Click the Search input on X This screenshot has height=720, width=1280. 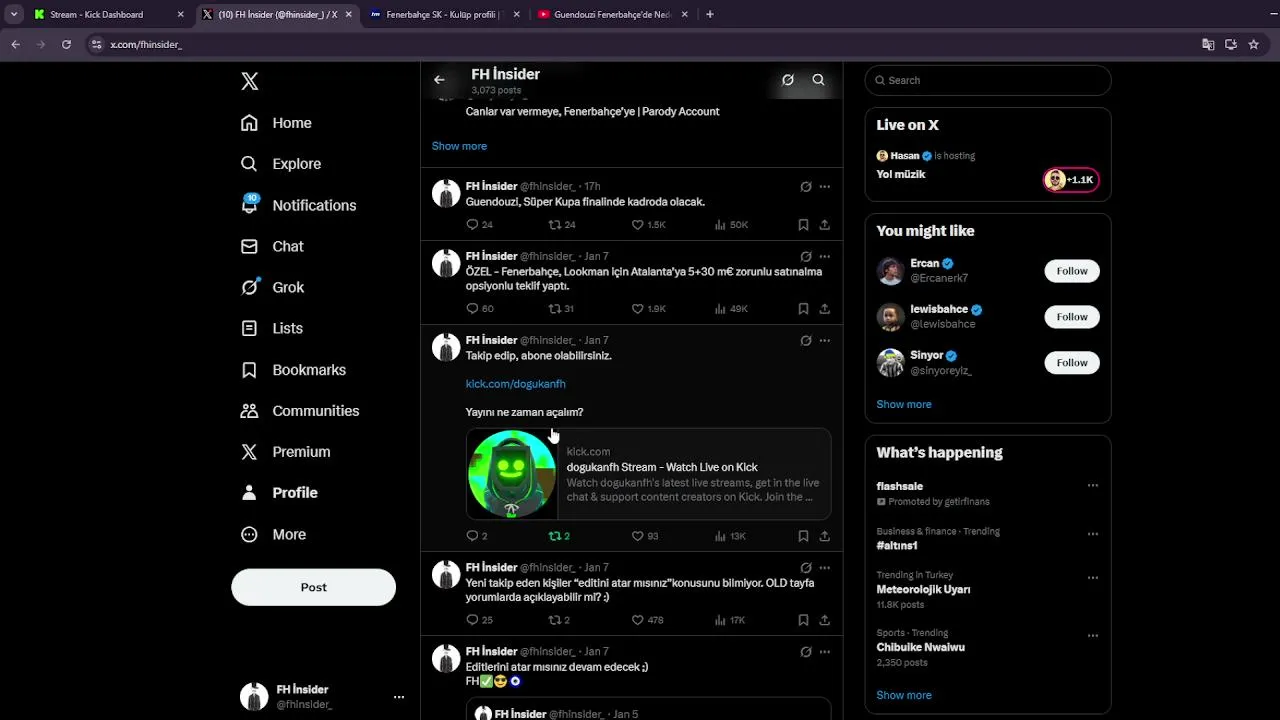988,80
